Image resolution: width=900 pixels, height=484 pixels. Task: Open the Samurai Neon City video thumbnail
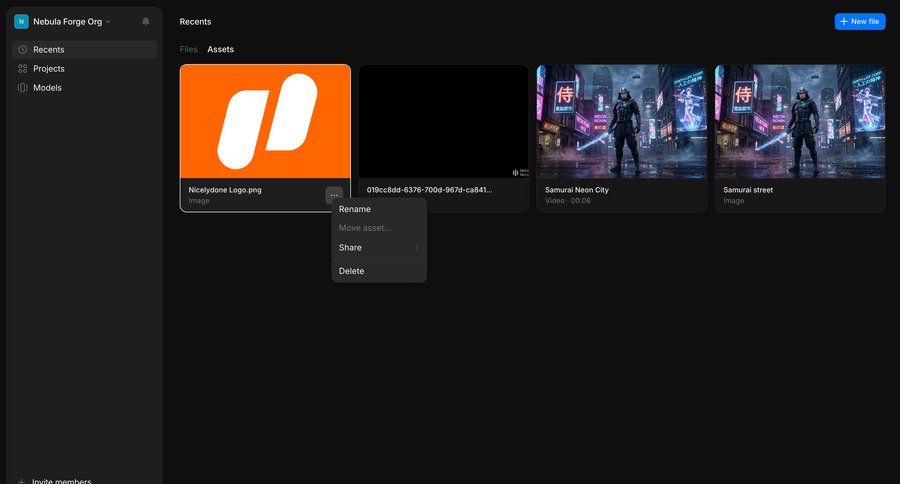point(622,121)
